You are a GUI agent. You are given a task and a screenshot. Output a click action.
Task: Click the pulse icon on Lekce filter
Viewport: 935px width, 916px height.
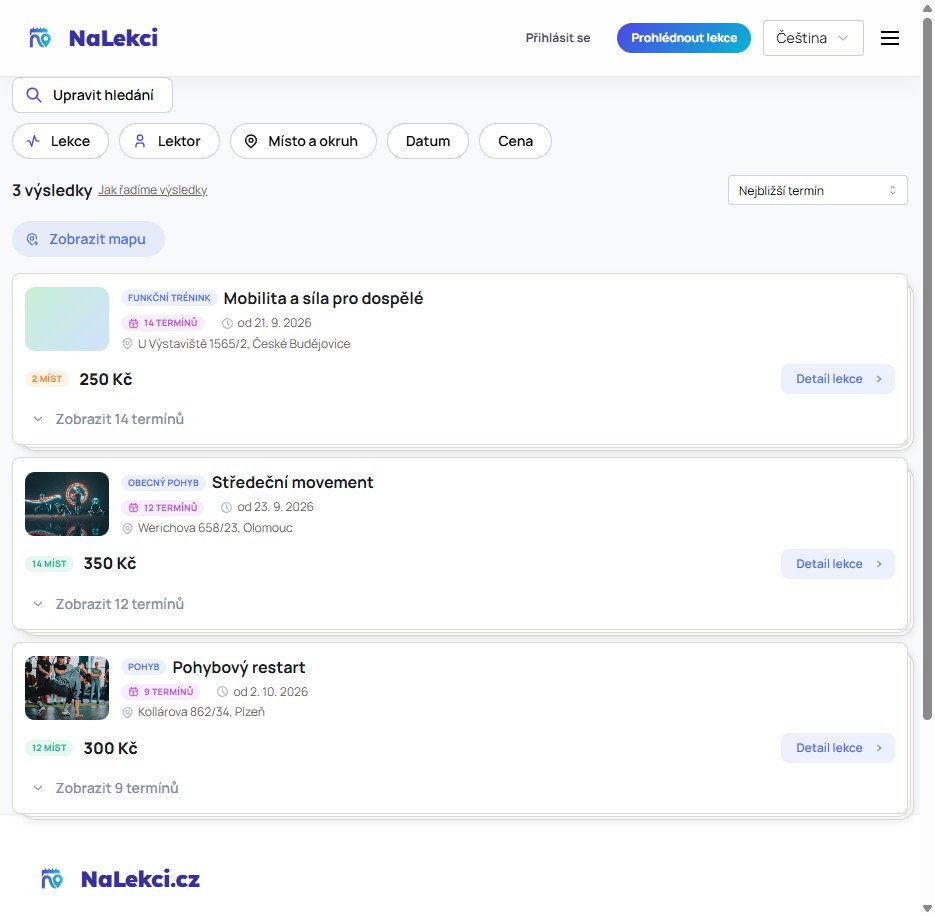(x=33, y=141)
